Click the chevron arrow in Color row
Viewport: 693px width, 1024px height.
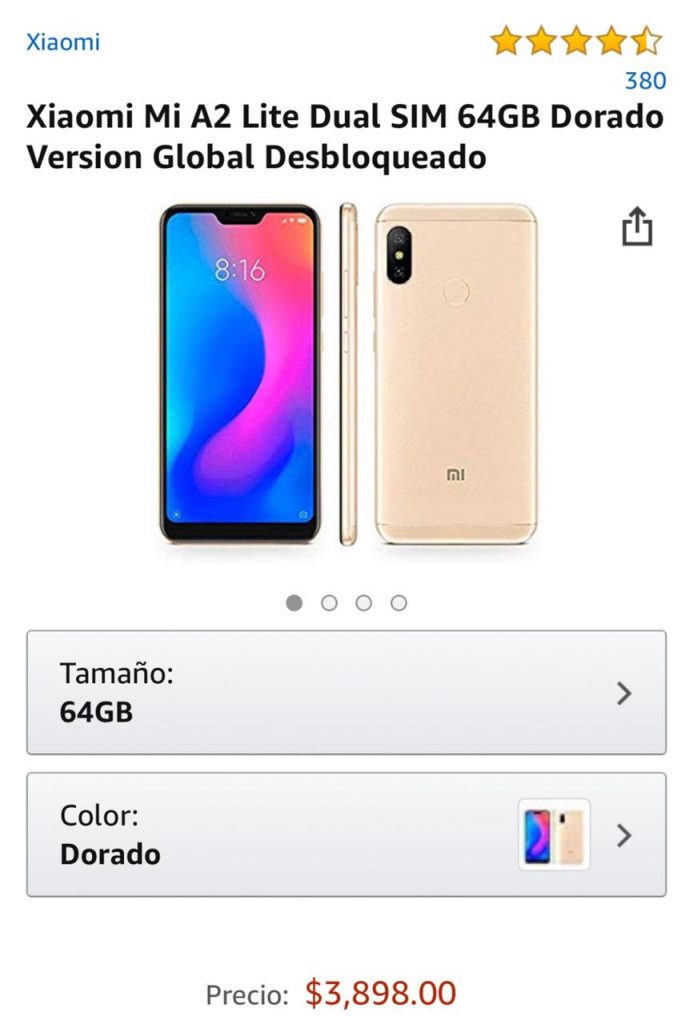point(624,835)
